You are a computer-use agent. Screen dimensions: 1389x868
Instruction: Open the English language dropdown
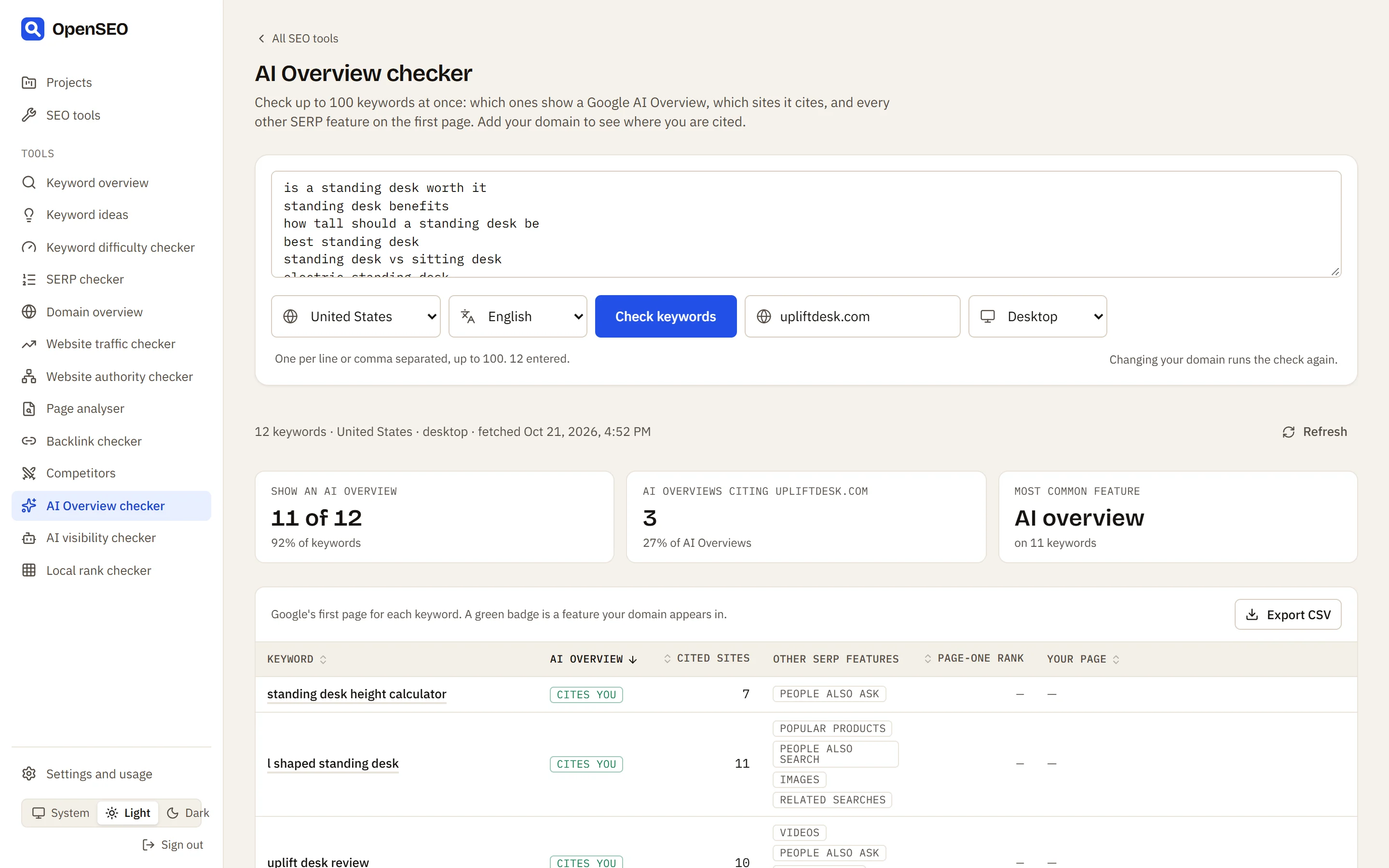coord(517,316)
